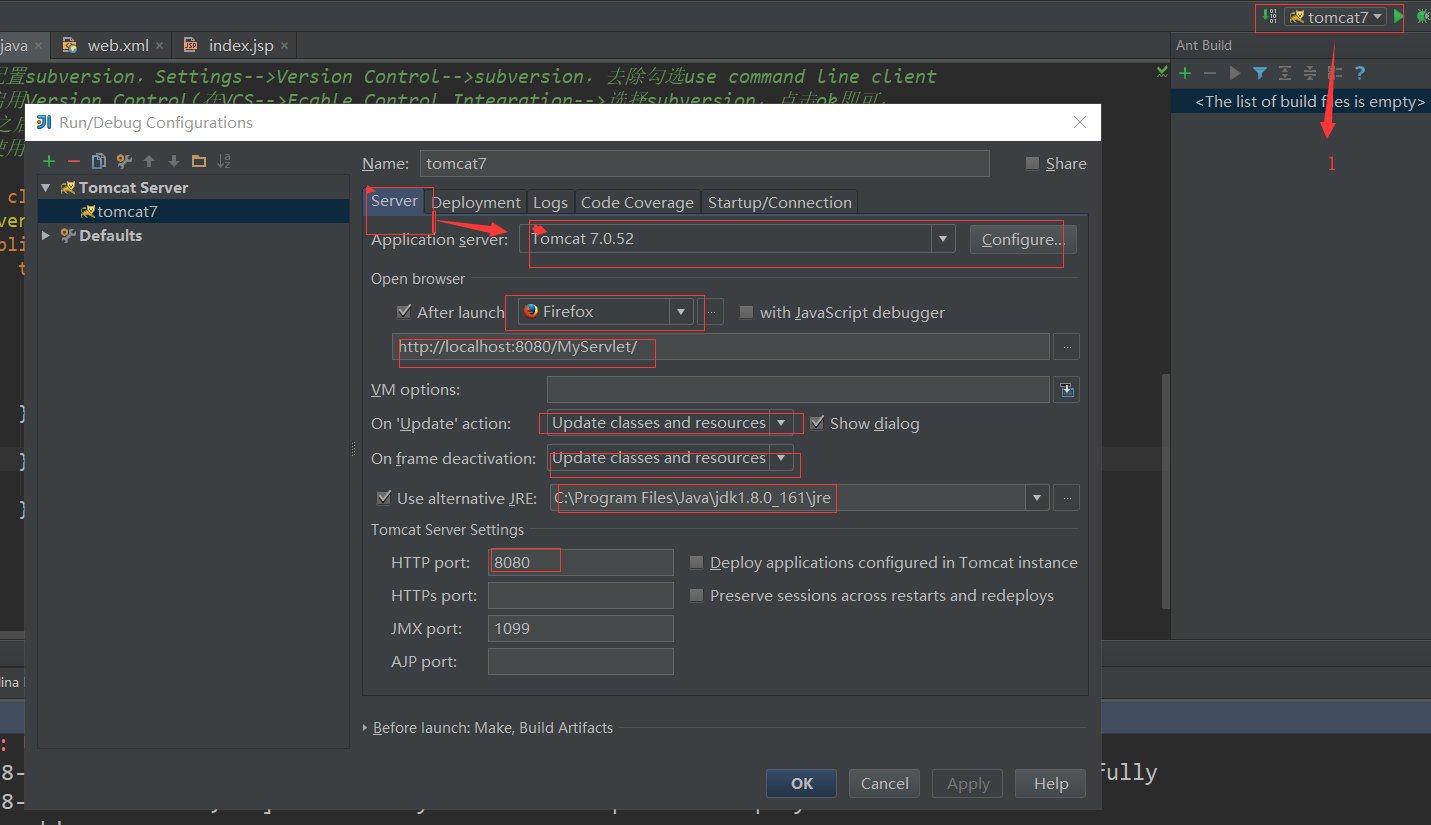Expand the Before launch section

point(365,728)
